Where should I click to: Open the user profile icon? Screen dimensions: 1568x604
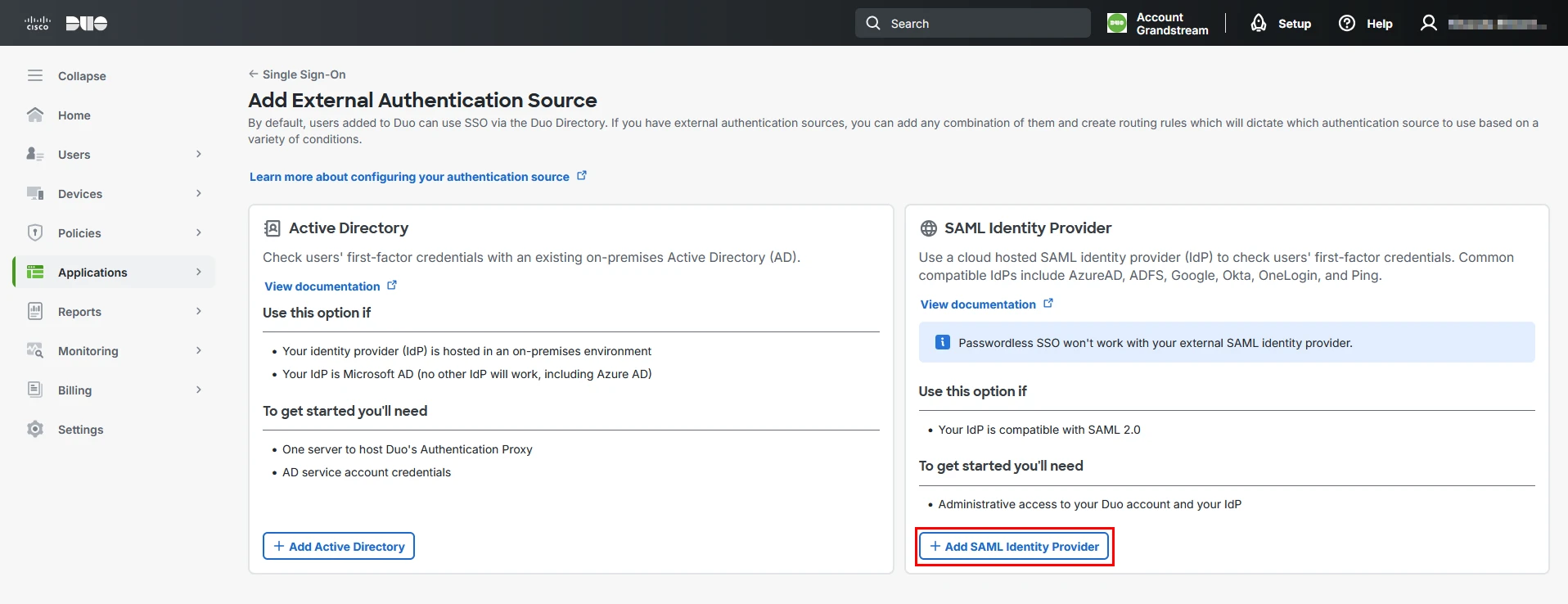point(1428,23)
